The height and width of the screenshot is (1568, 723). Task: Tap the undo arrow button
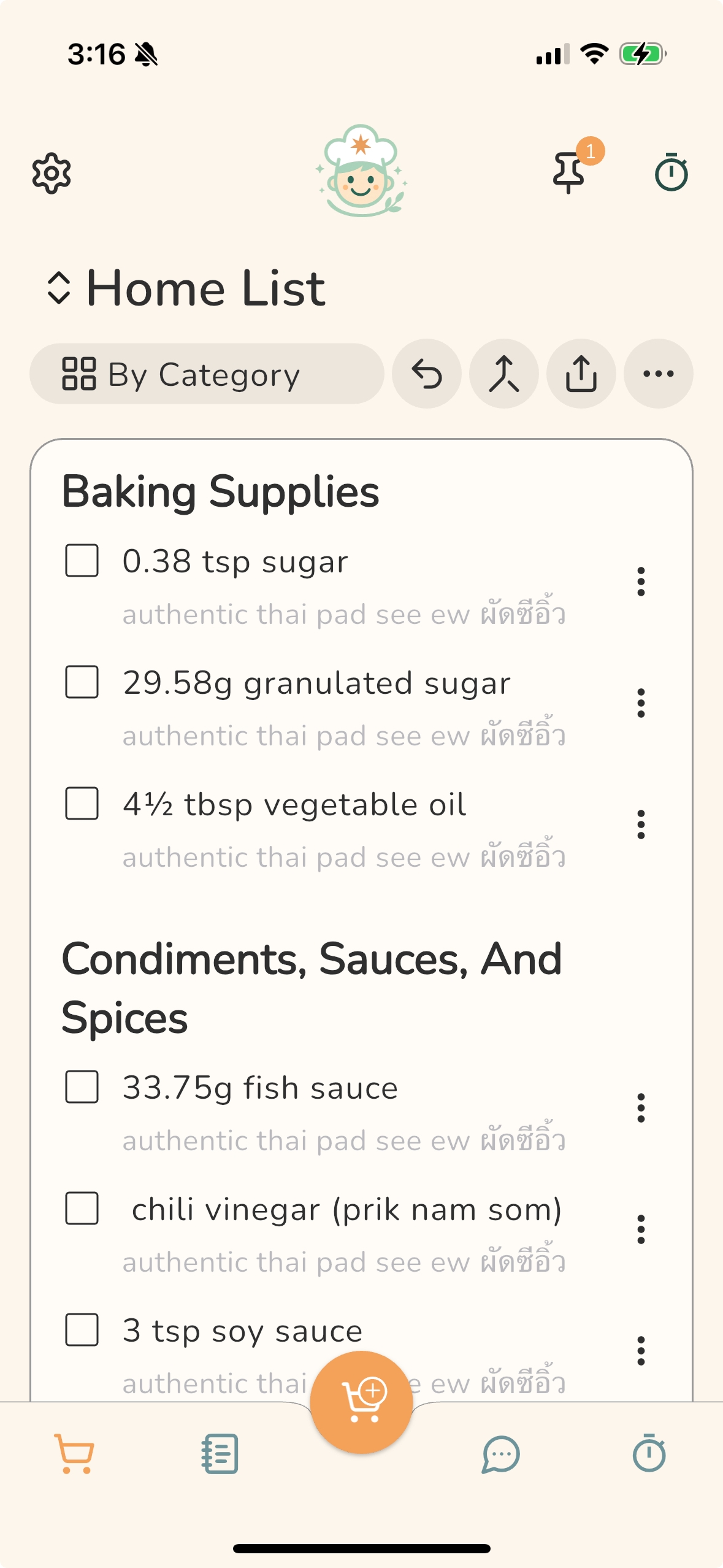(427, 374)
